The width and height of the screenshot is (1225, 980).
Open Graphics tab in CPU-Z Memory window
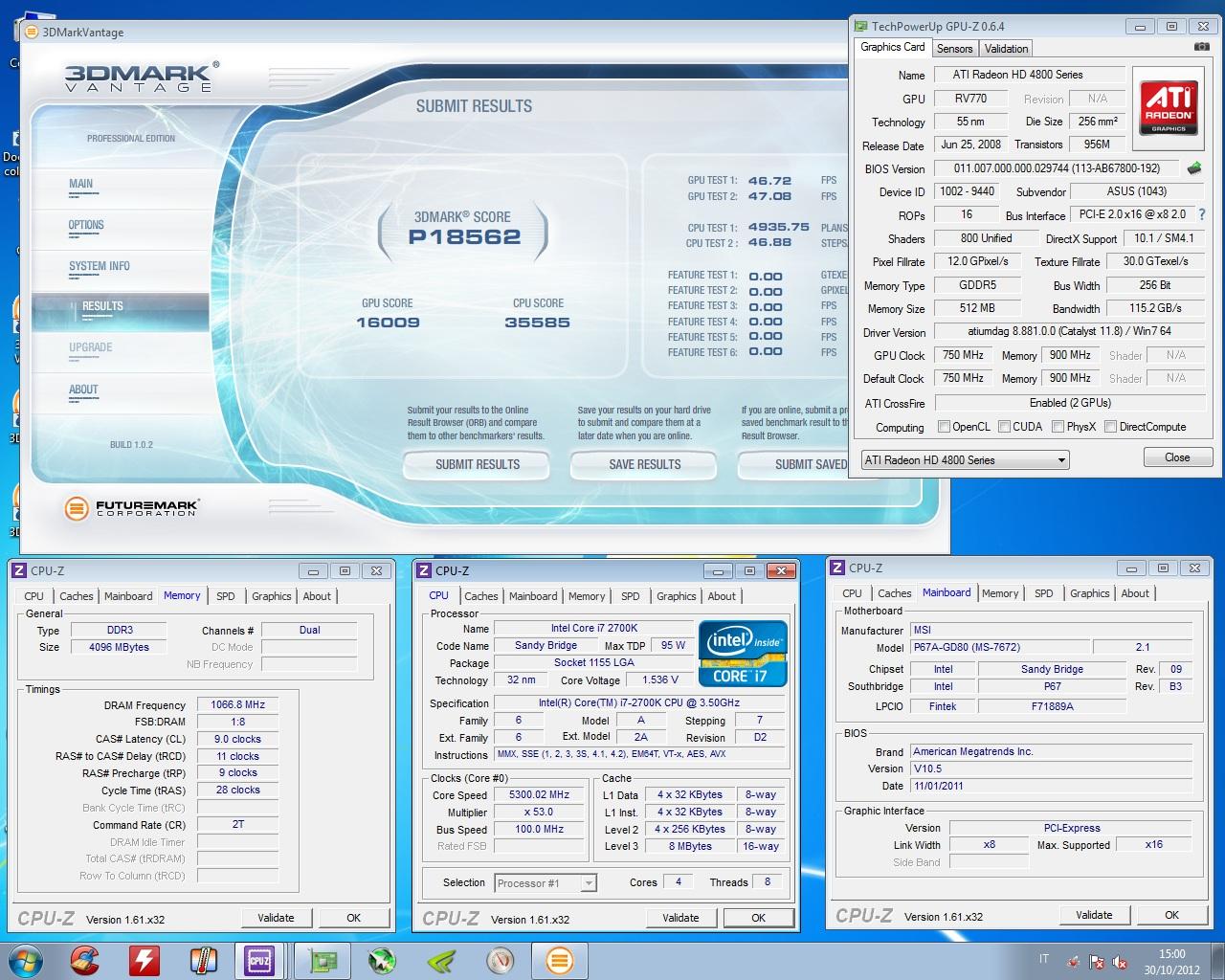tap(272, 596)
